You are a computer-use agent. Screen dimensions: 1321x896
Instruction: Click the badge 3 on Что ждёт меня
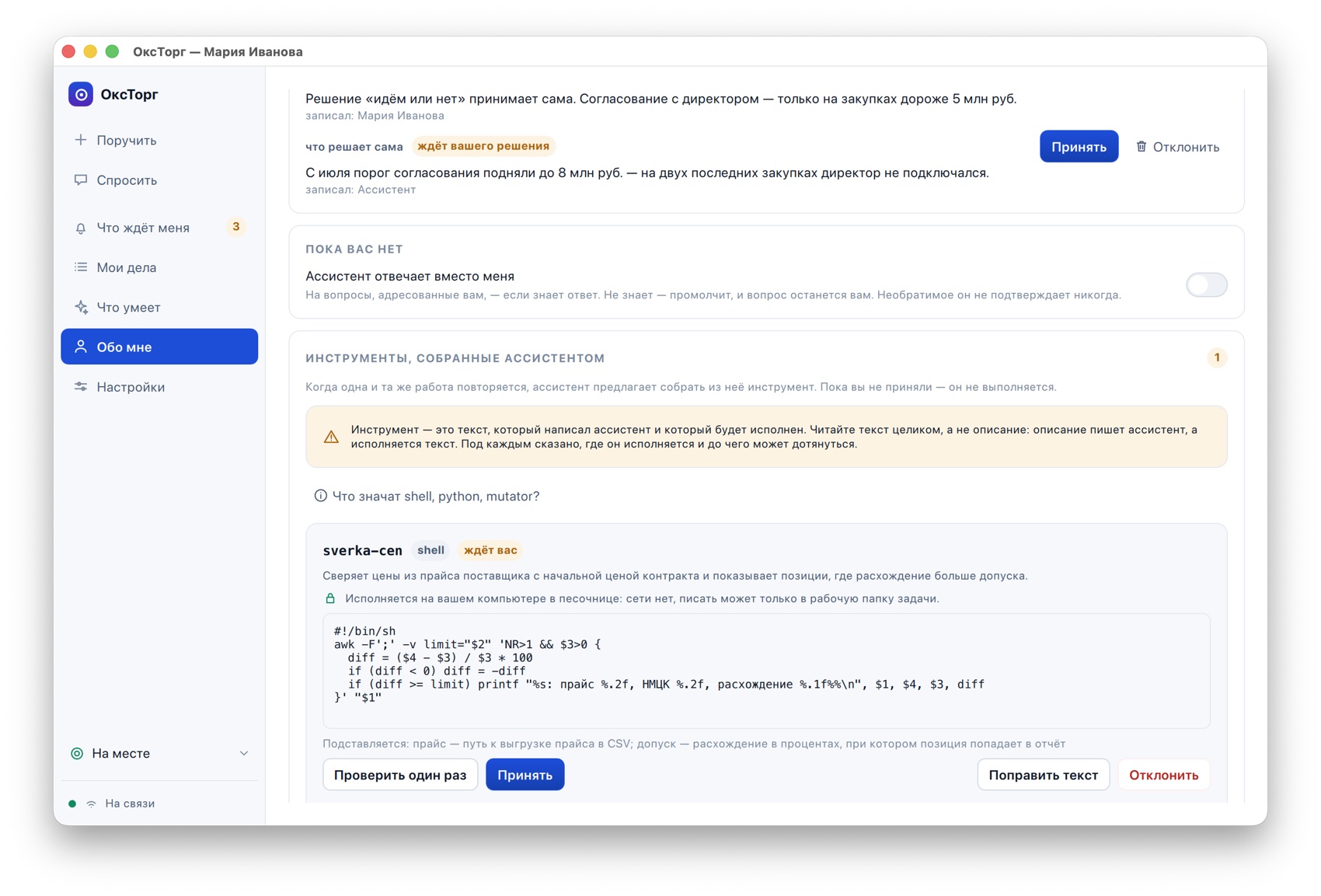pyautogui.click(x=235, y=227)
